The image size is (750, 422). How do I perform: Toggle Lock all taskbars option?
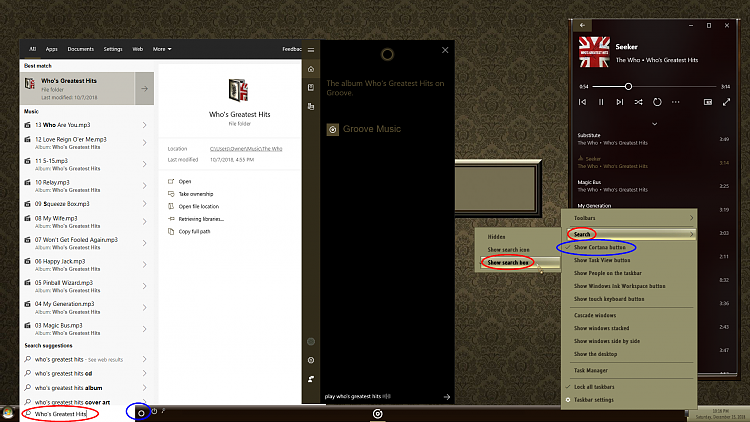(595, 387)
